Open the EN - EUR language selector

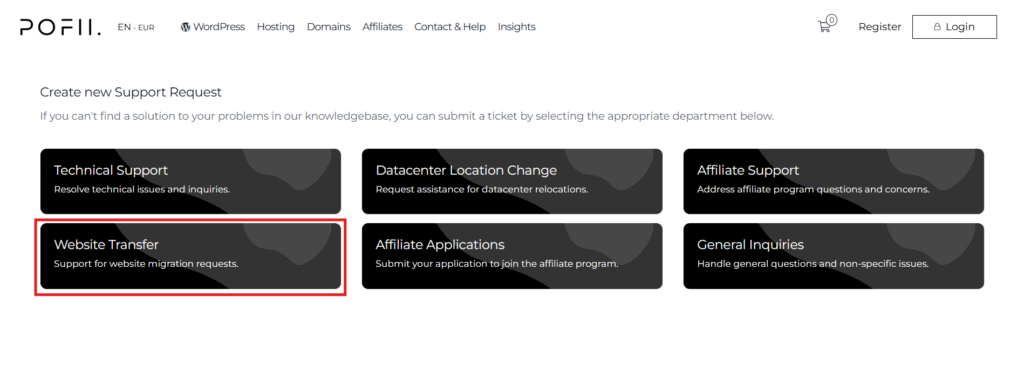(136, 27)
